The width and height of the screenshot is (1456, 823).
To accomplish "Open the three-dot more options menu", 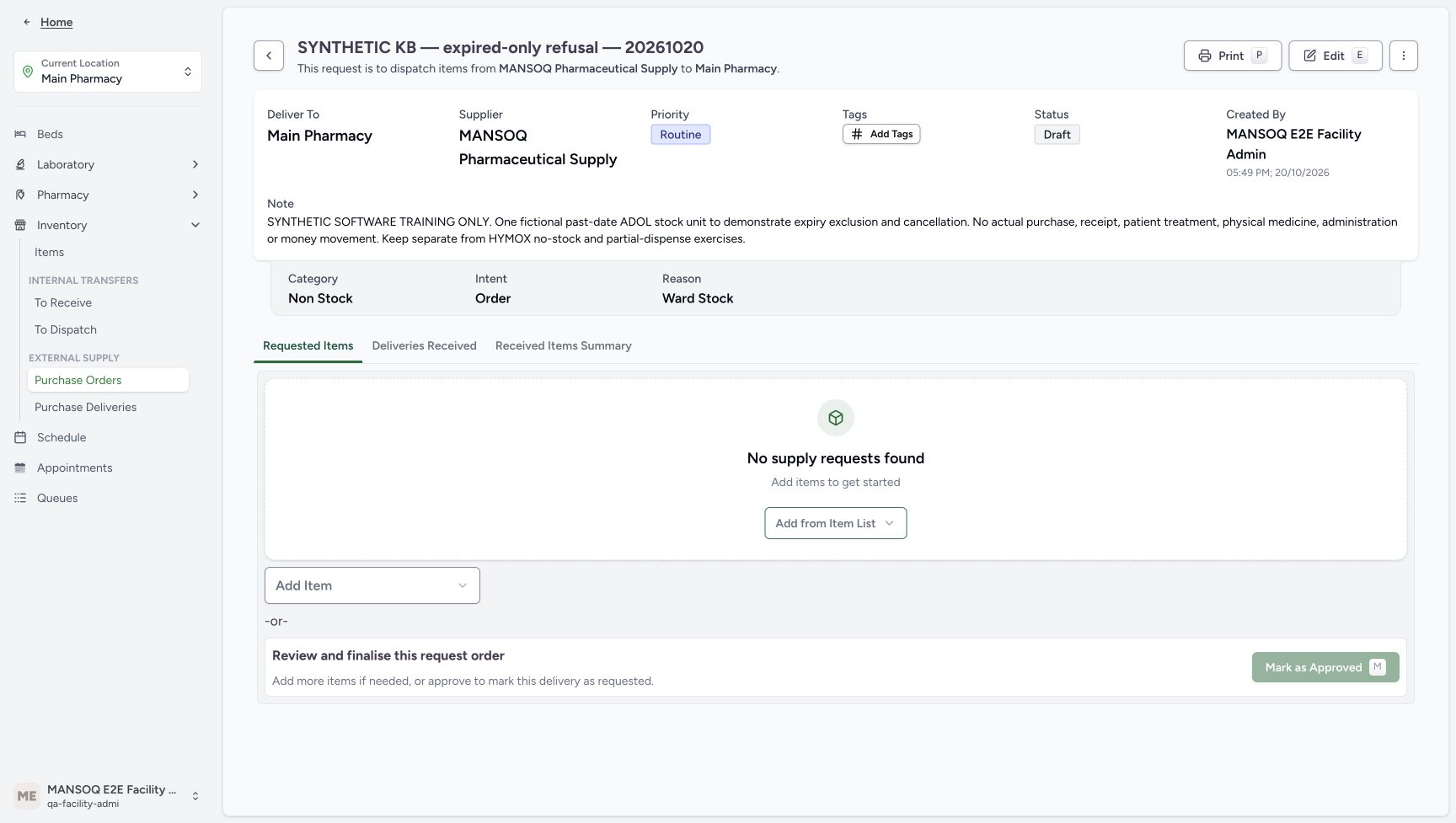I will tap(1403, 56).
